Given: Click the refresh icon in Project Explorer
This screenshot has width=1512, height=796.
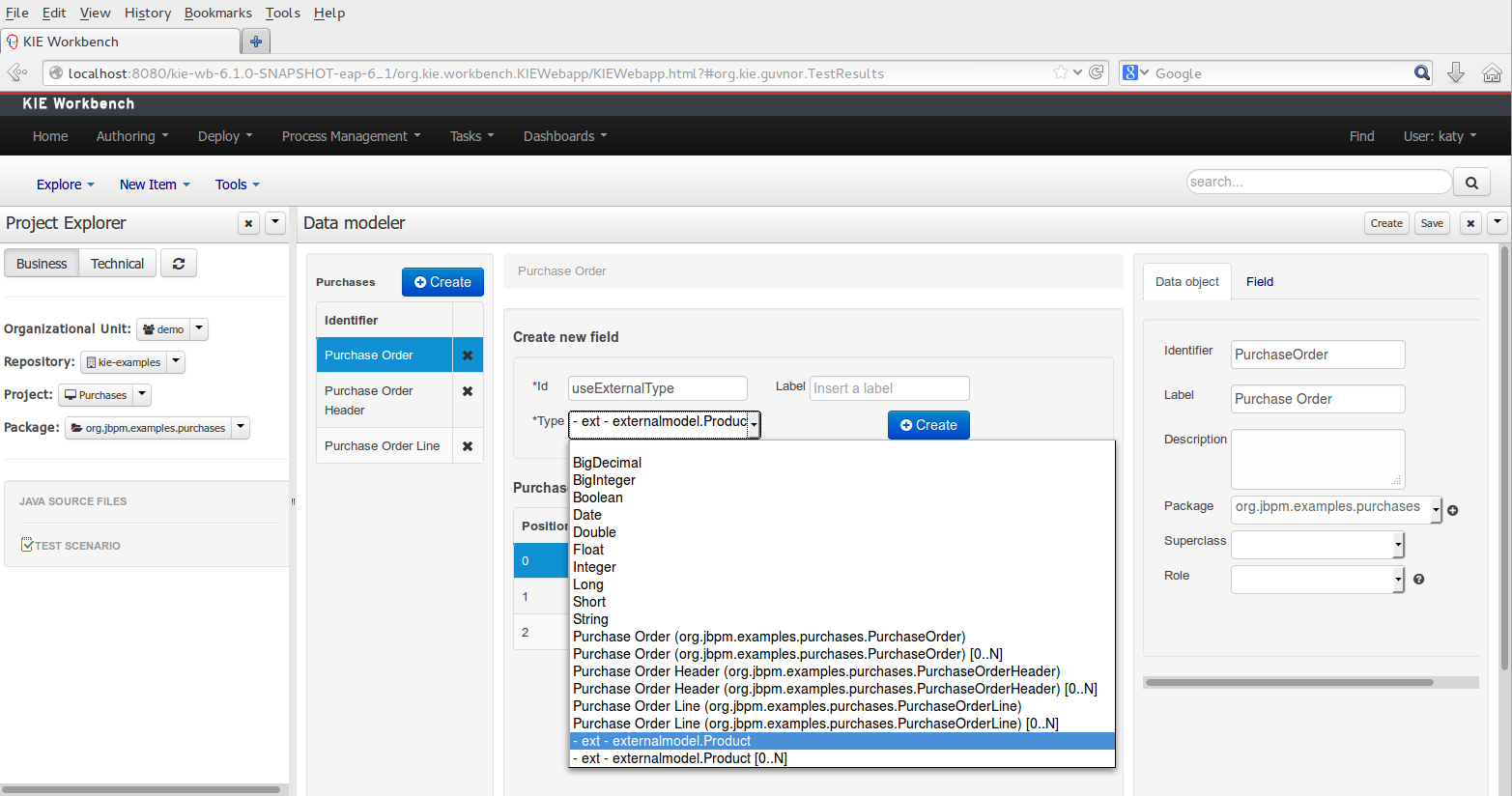Looking at the screenshot, I should (x=179, y=264).
